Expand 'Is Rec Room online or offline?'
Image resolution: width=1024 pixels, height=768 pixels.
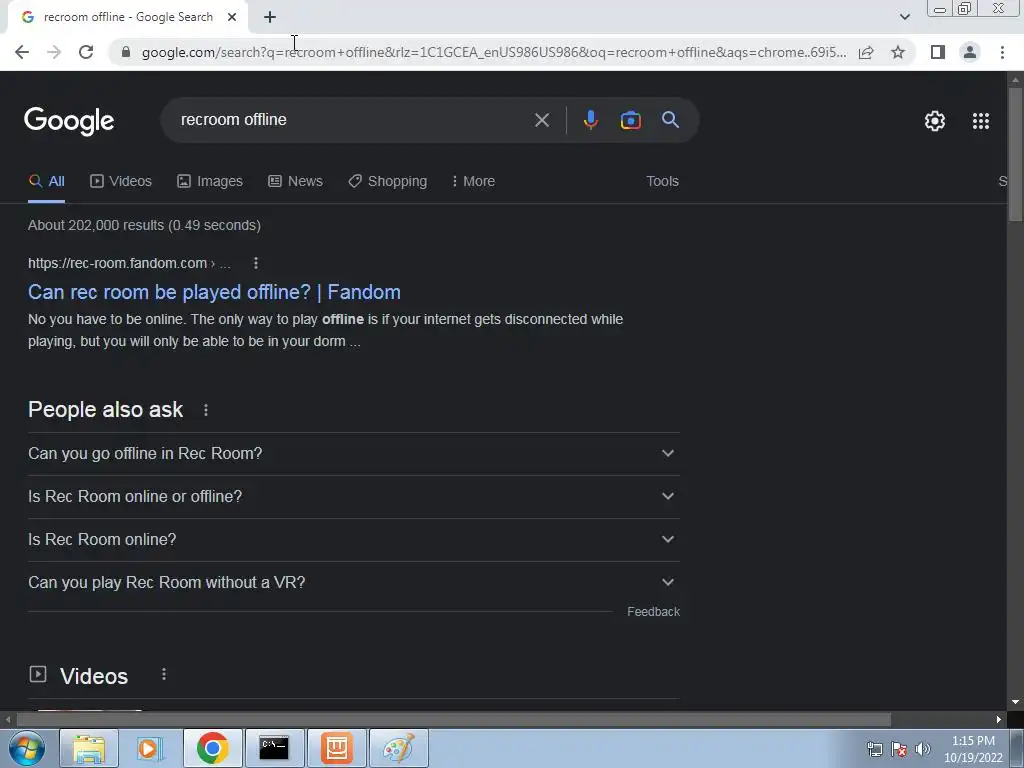(353, 496)
